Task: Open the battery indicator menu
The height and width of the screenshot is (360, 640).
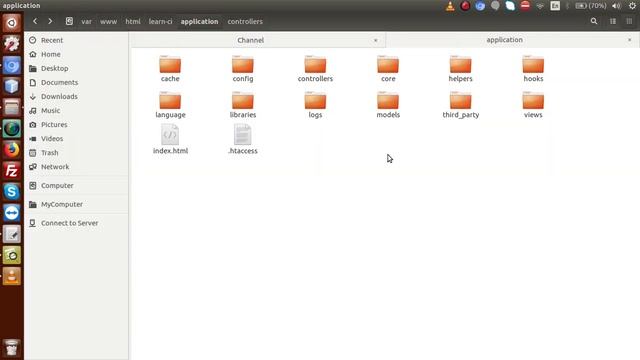Action: (x=591, y=6)
